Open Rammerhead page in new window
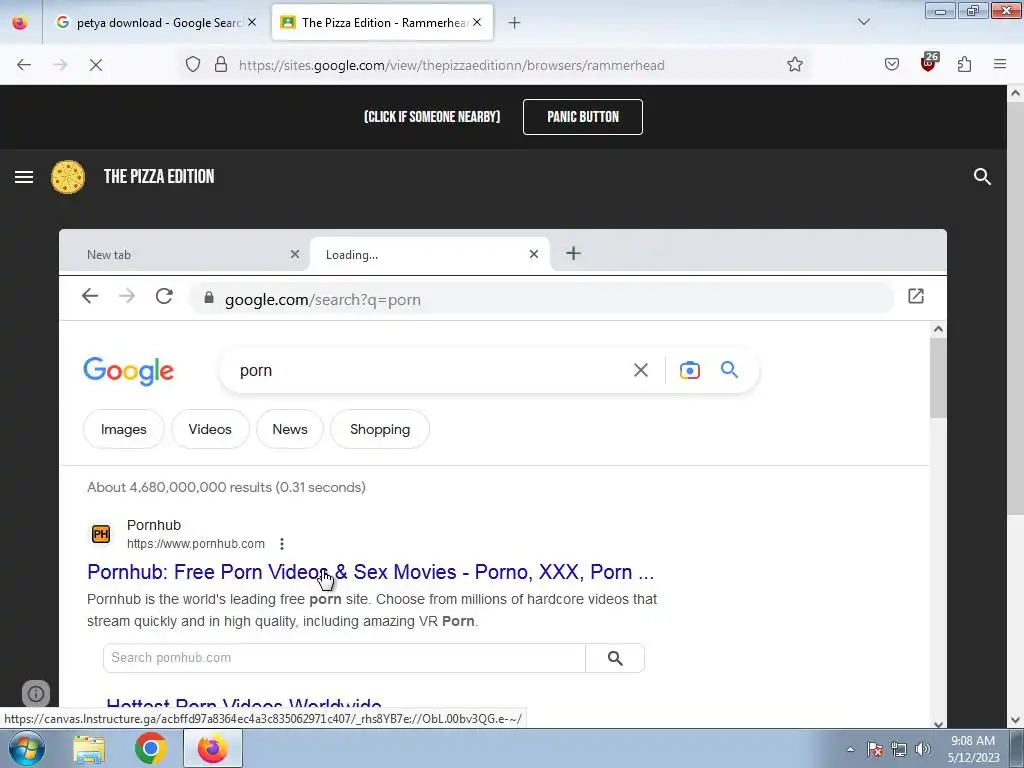The height and width of the screenshot is (768, 1024). pos(916,296)
